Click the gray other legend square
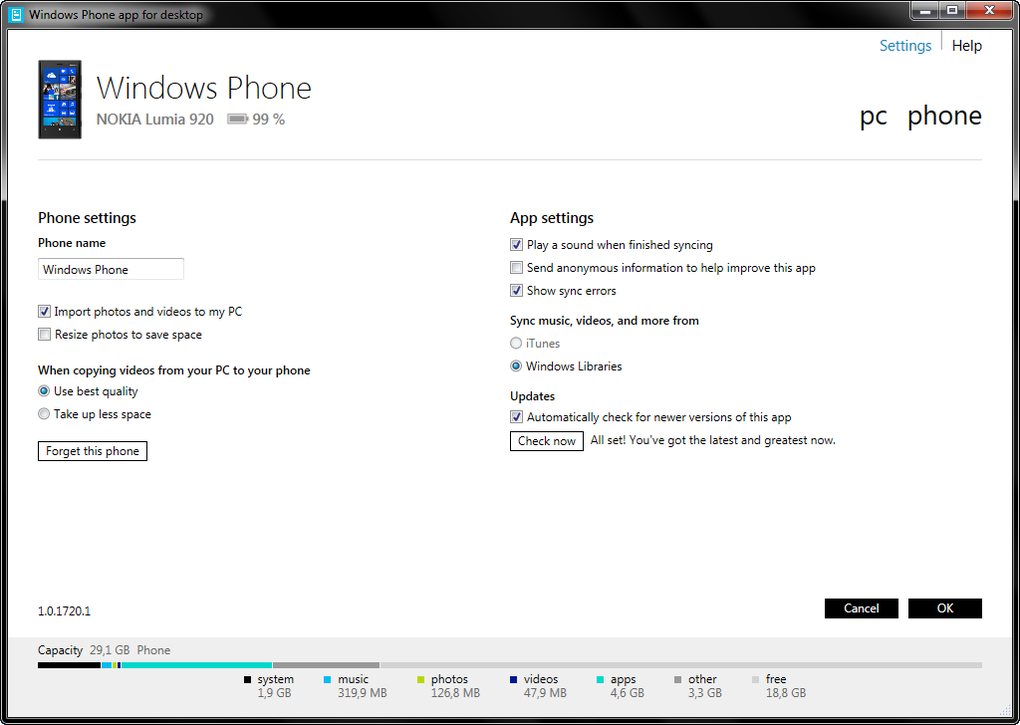This screenshot has height=725, width=1020. tap(678, 679)
